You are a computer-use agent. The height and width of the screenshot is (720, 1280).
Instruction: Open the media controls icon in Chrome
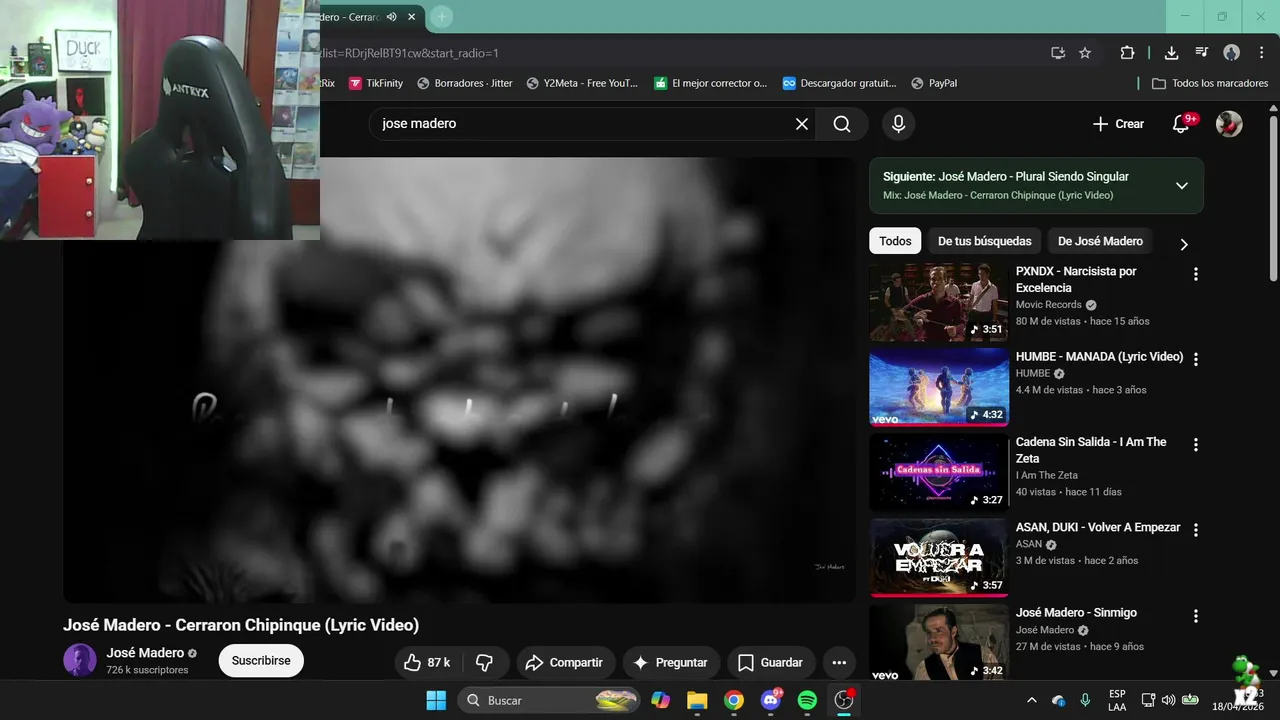pos(1201,53)
